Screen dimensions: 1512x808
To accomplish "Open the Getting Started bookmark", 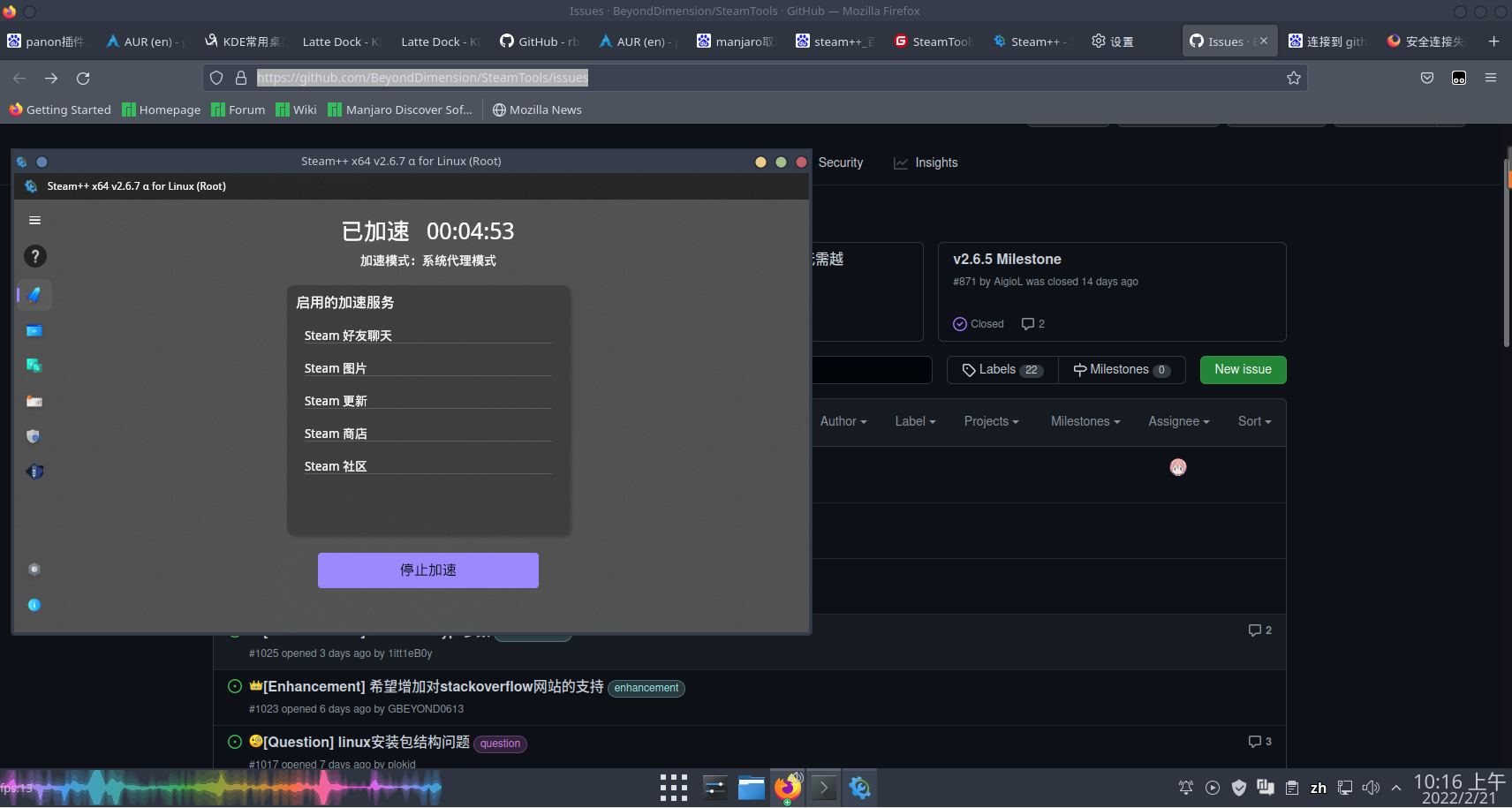I will tap(60, 110).
